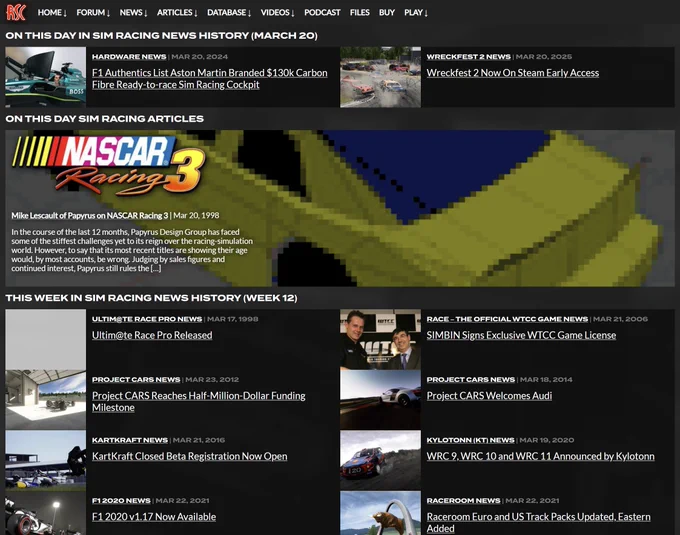Select the WRECKFEST 2 NEWS category

pyautogui.click(x=468, y=57)
